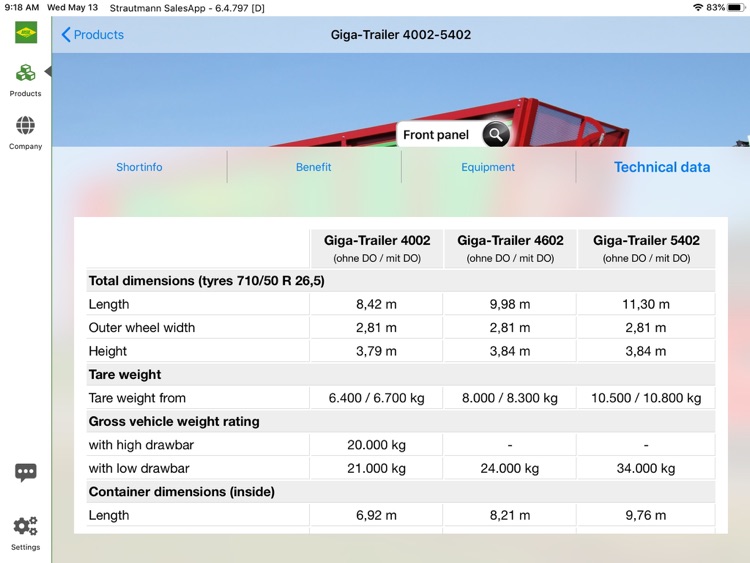Select the Outer wheel width row label
This screenshot has height=563, width=750.
[x=142, y=328]
